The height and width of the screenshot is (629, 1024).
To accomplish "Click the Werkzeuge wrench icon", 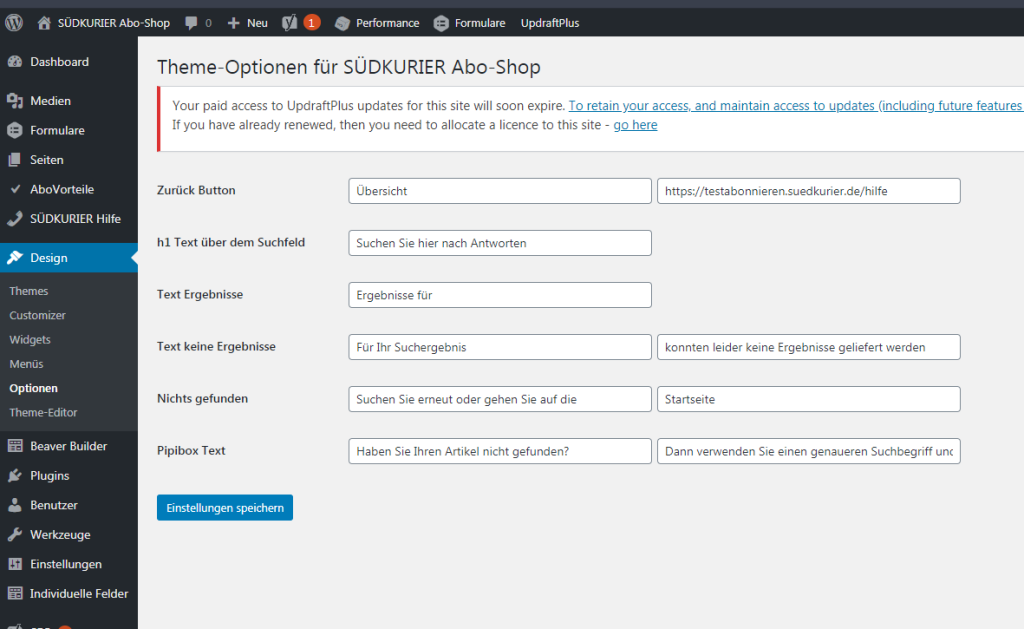I will pos(14,535).
